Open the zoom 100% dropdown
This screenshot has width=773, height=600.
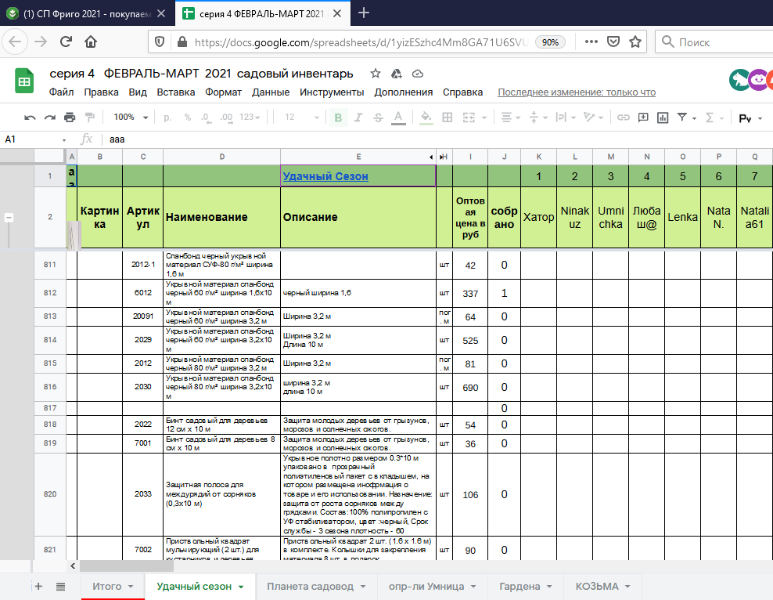[130, 117]
